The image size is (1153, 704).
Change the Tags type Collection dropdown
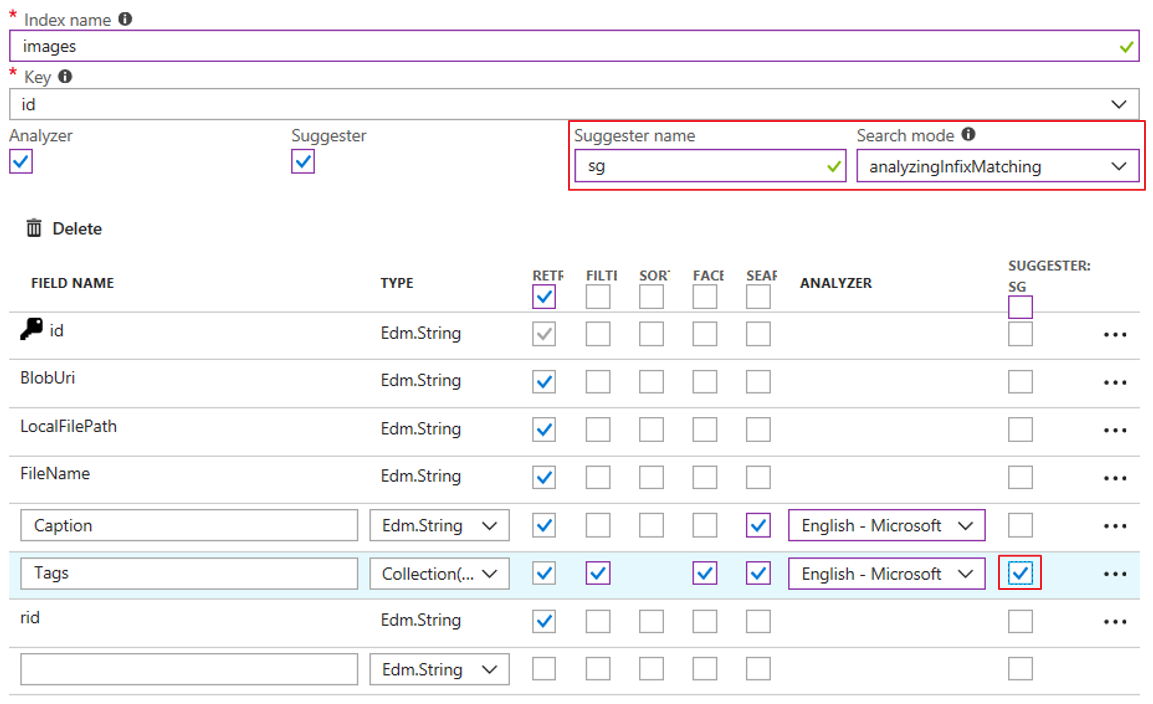439,574
